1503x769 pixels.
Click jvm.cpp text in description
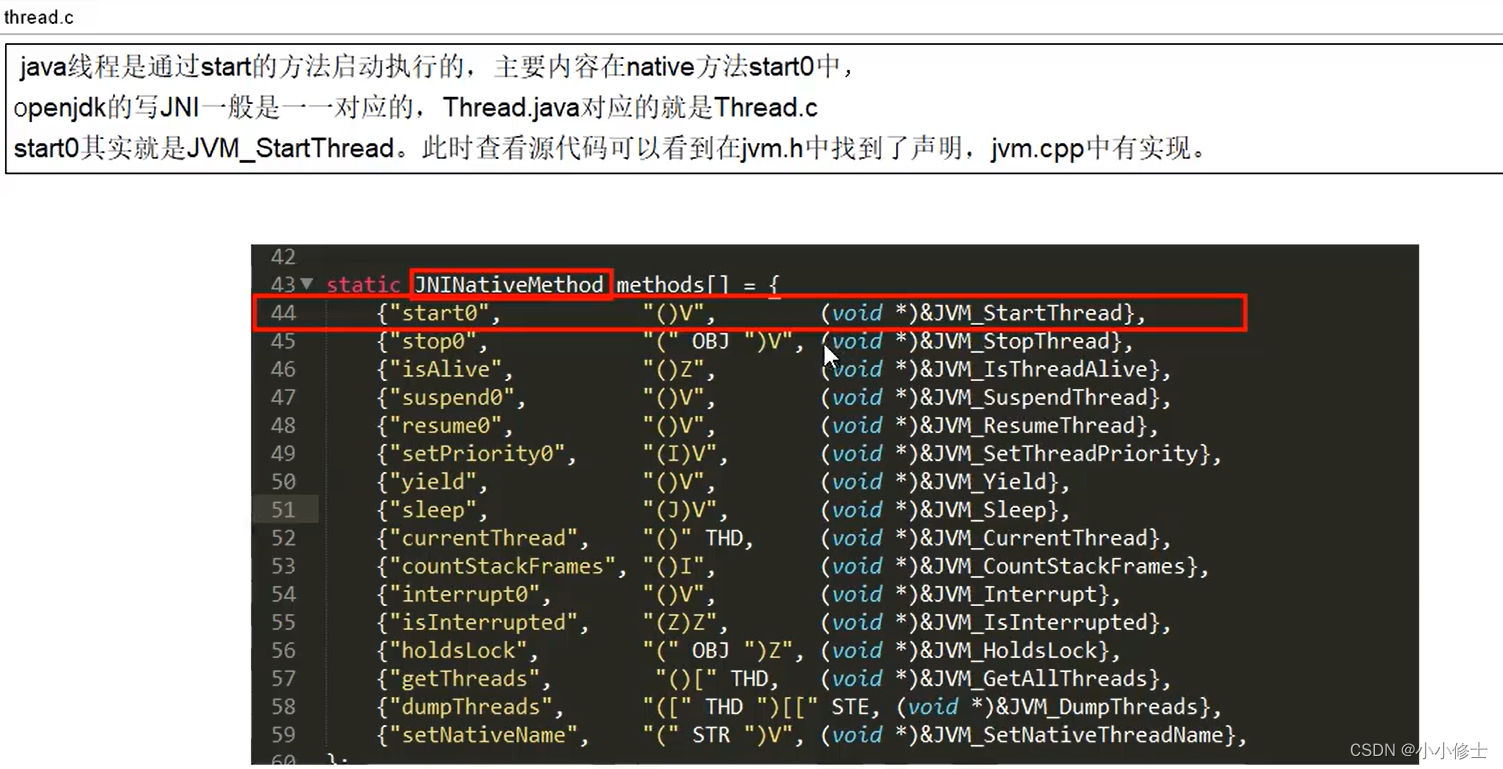(1037, 149)
